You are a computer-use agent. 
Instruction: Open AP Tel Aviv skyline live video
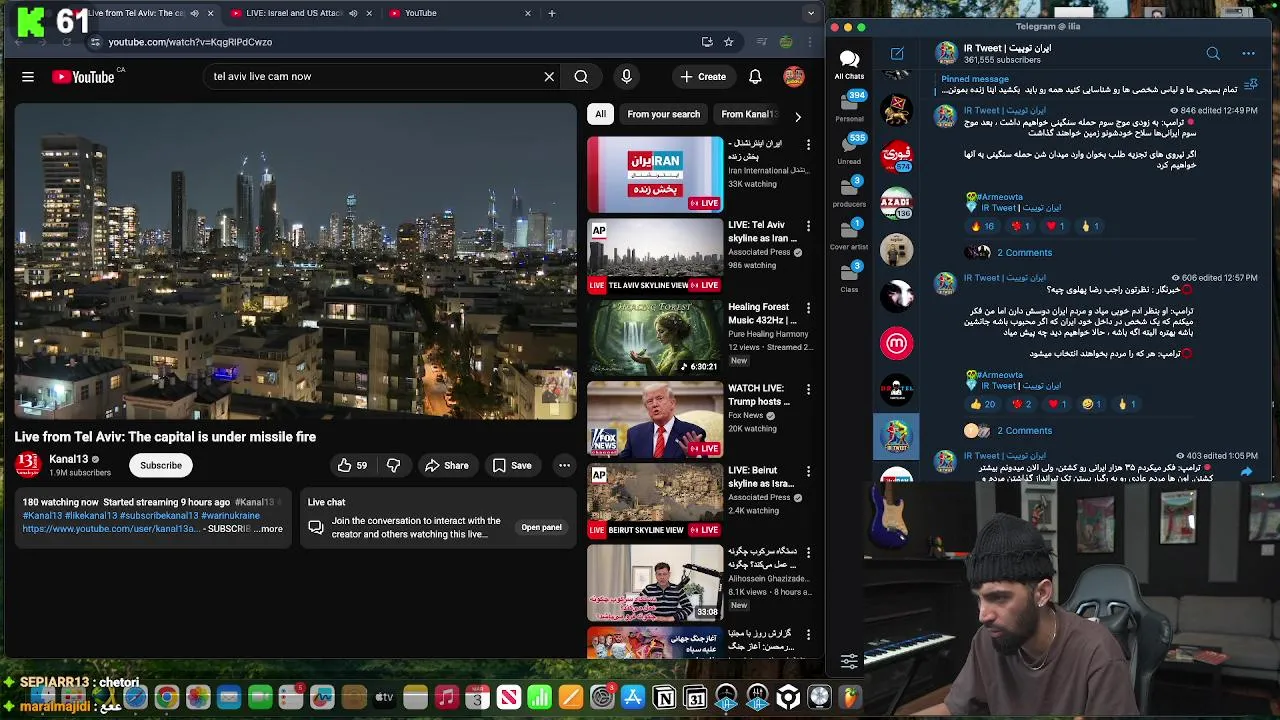655,256
